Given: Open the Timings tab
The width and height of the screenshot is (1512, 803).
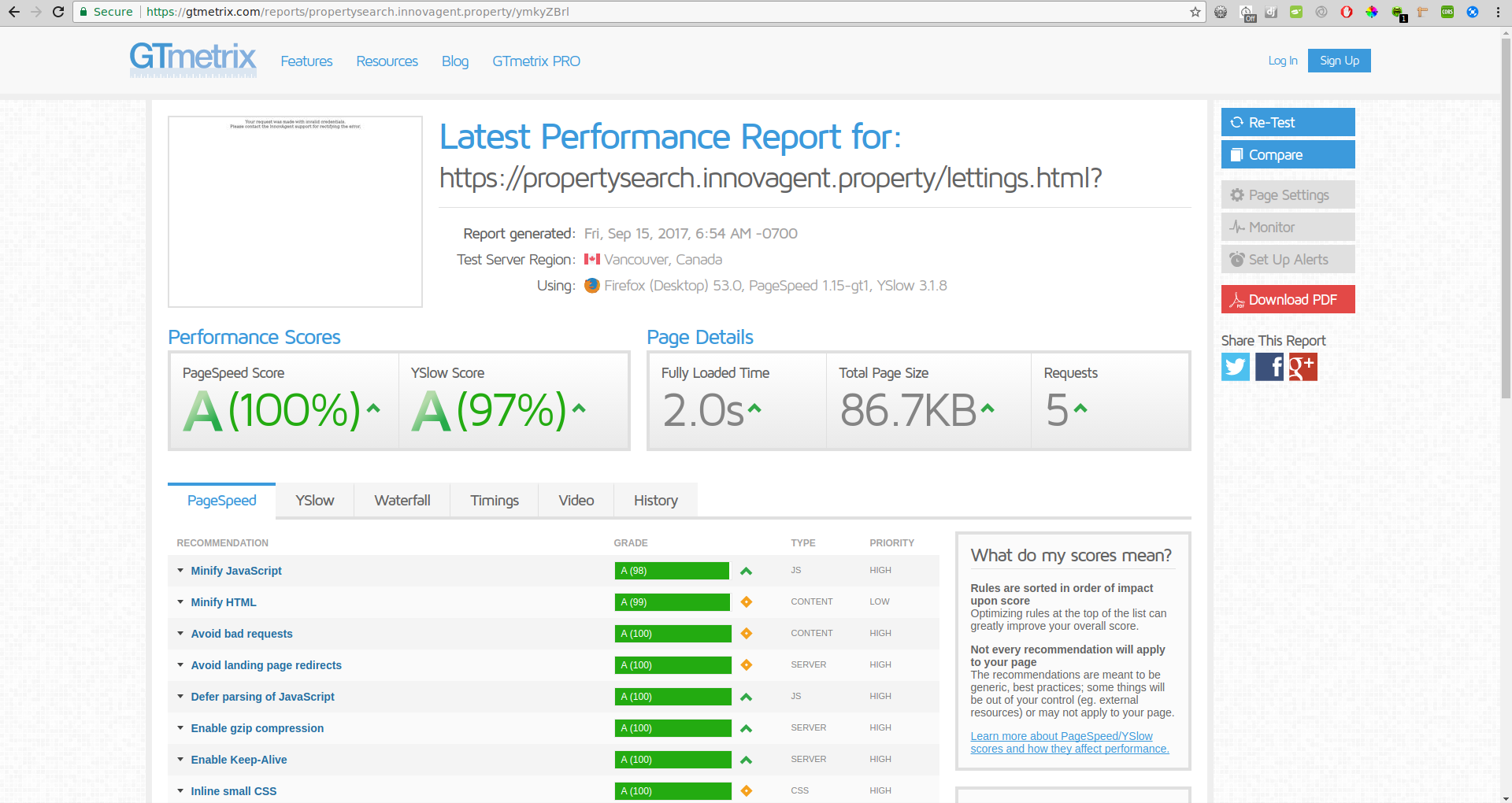Looking at the screenshot, I should [x=495, y=501].
